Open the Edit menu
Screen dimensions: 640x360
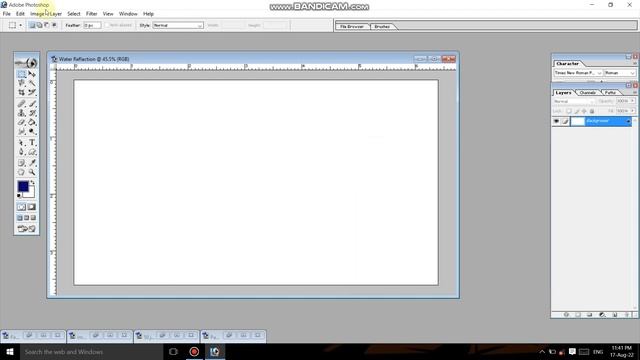click(x=20, y=14)
